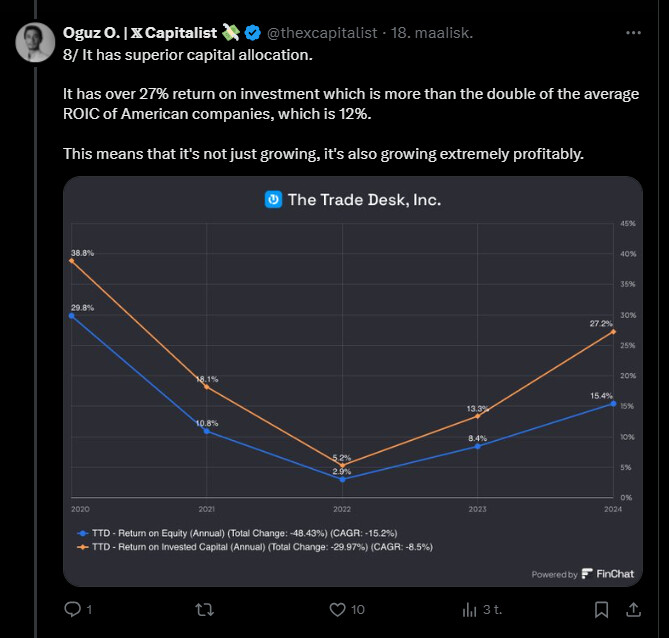This screenshot has width=669, height=638.
Task: Open Oguz O. profile picture
Action: coord(36,40)
